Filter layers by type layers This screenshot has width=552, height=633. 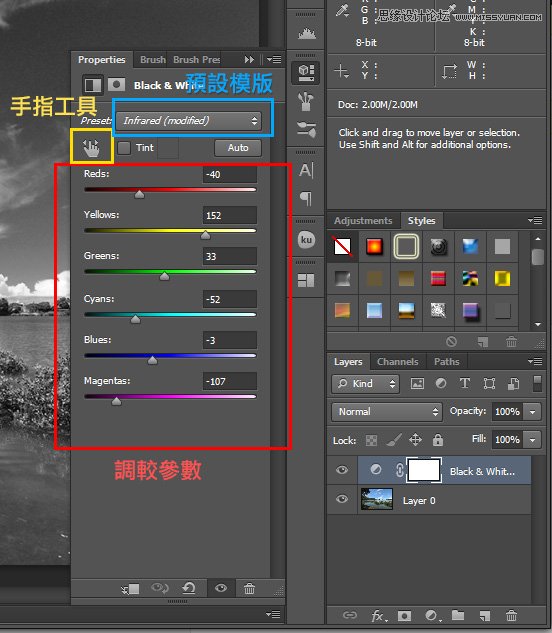[464, 383]
